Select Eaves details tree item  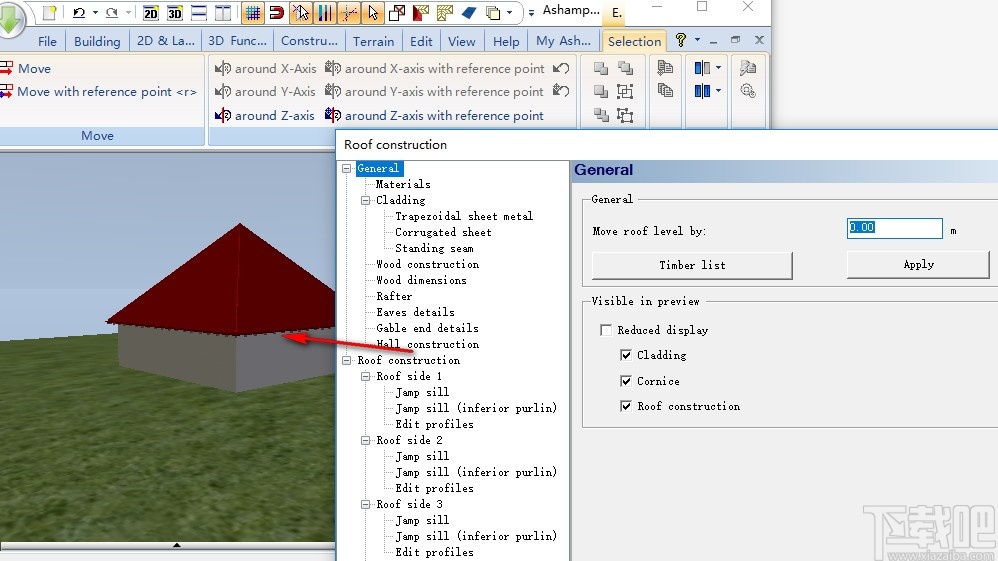(416, 312)
